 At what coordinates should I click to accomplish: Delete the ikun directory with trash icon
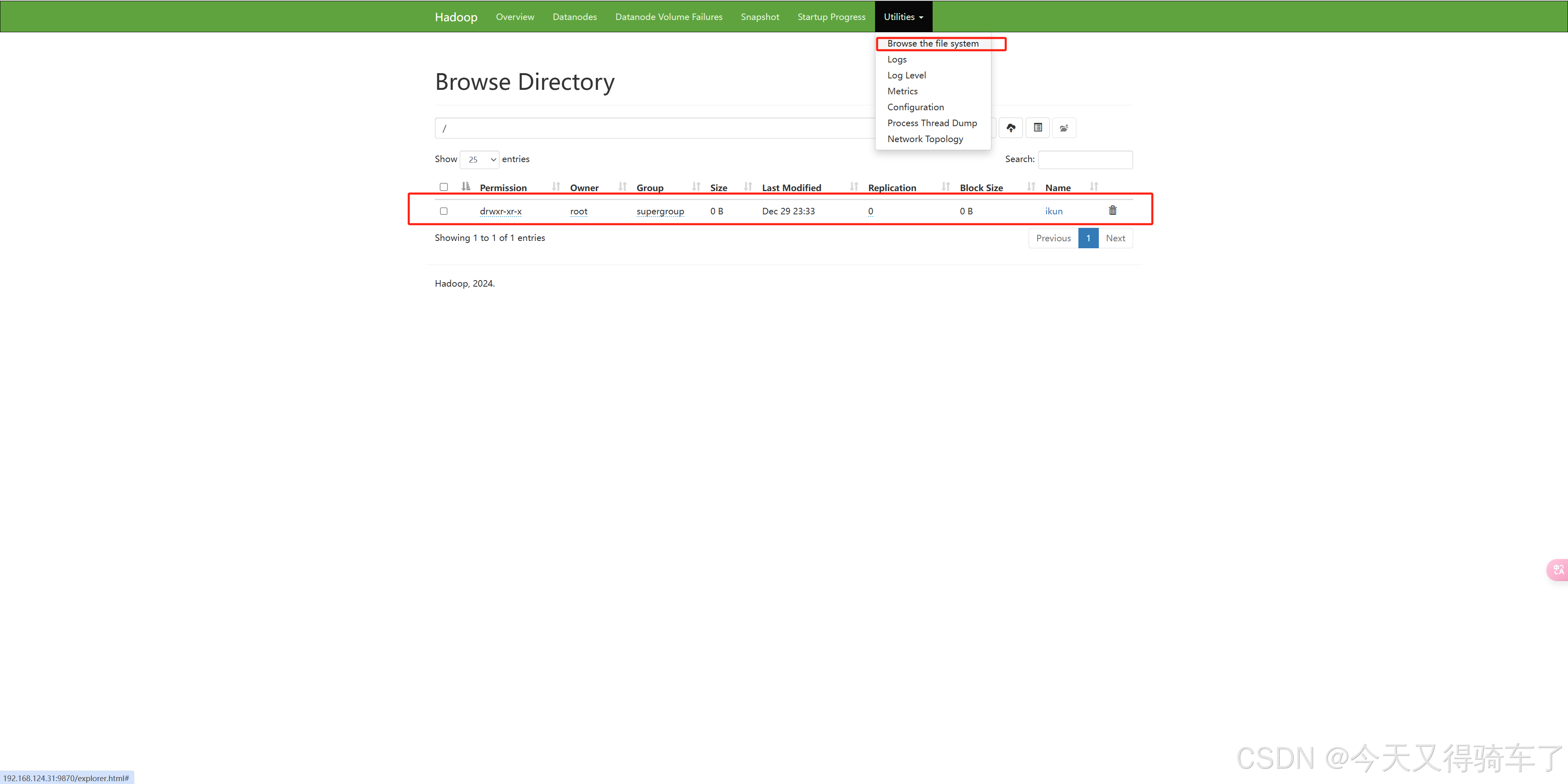click(1113, 211)
